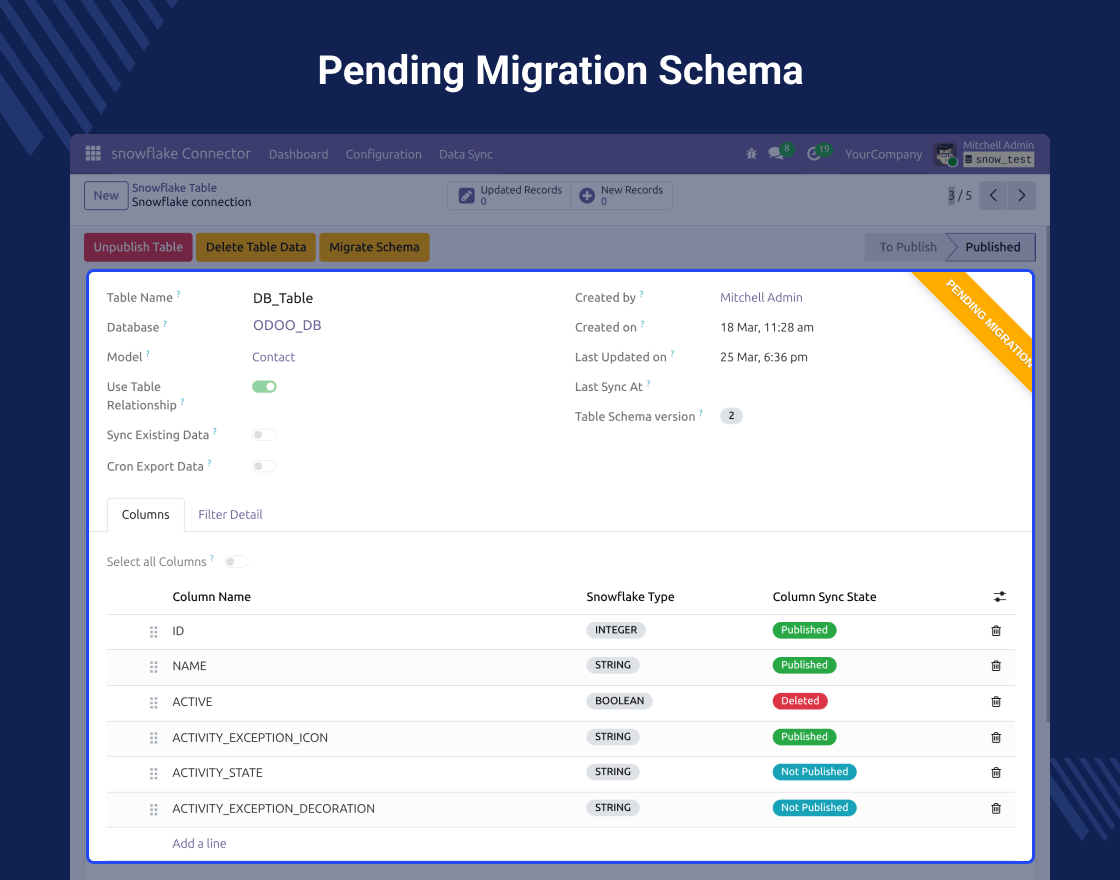Screen dimensions: 1120x880
Task: Delete the ACTIVITY_EXCEPTION_ICON row
Action: (x=996, y=737)
